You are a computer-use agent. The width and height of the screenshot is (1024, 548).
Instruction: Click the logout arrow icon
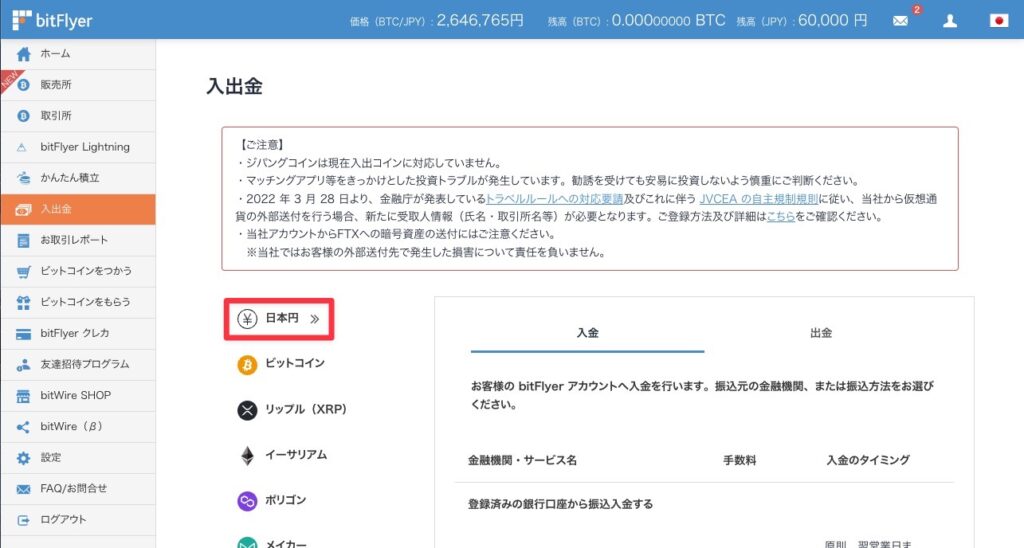click(x=24, y=520)
